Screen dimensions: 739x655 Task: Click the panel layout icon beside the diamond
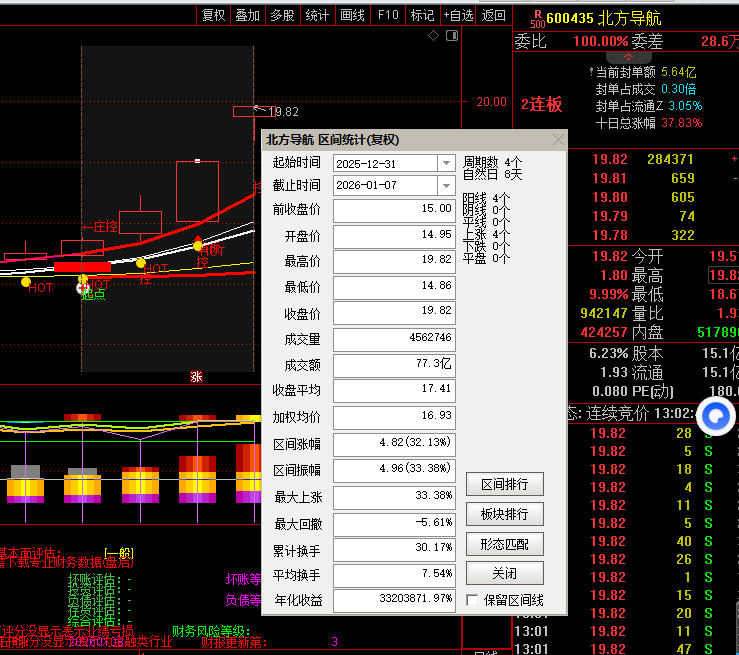tap(450, 35)
